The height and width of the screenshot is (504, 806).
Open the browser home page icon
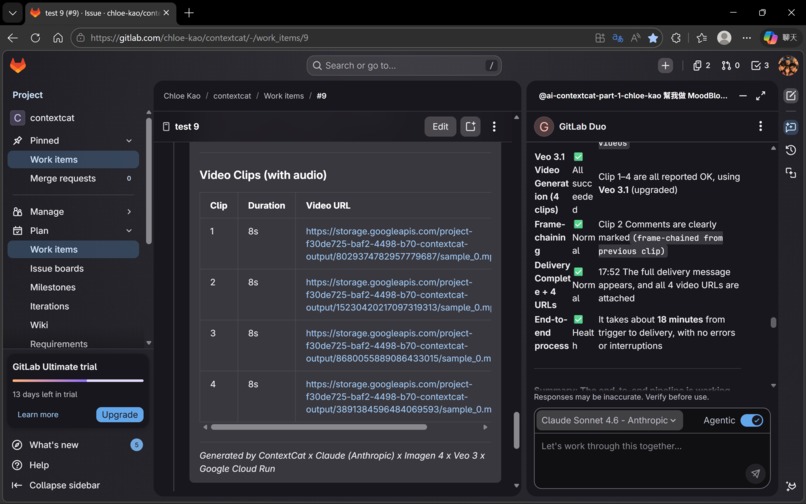tap(58, 38)
